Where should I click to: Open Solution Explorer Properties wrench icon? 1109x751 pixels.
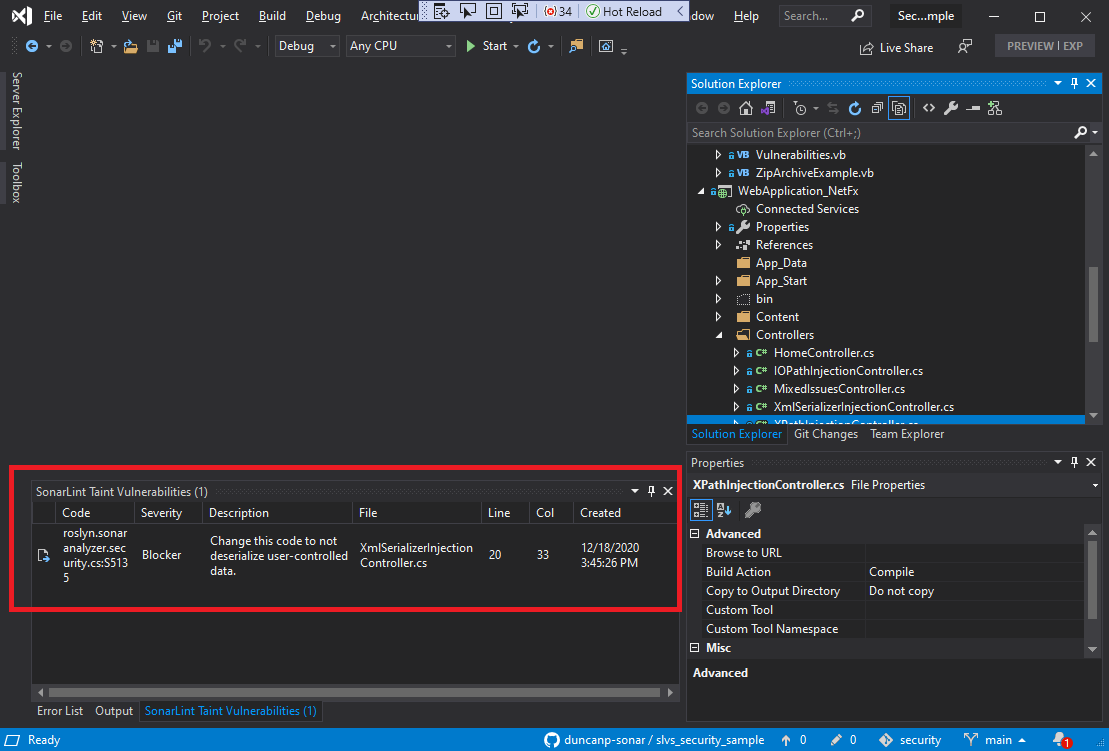click(x=952, y=108)
